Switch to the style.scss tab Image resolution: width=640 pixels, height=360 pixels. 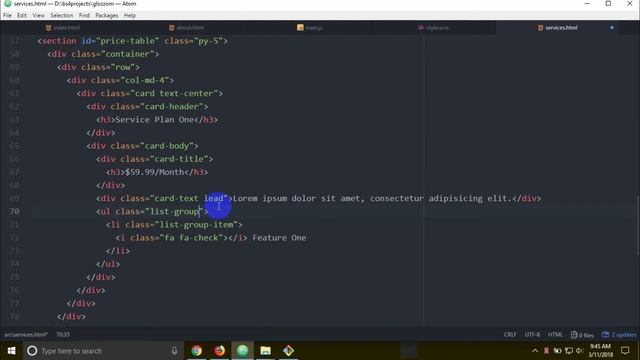pos(434,27)
